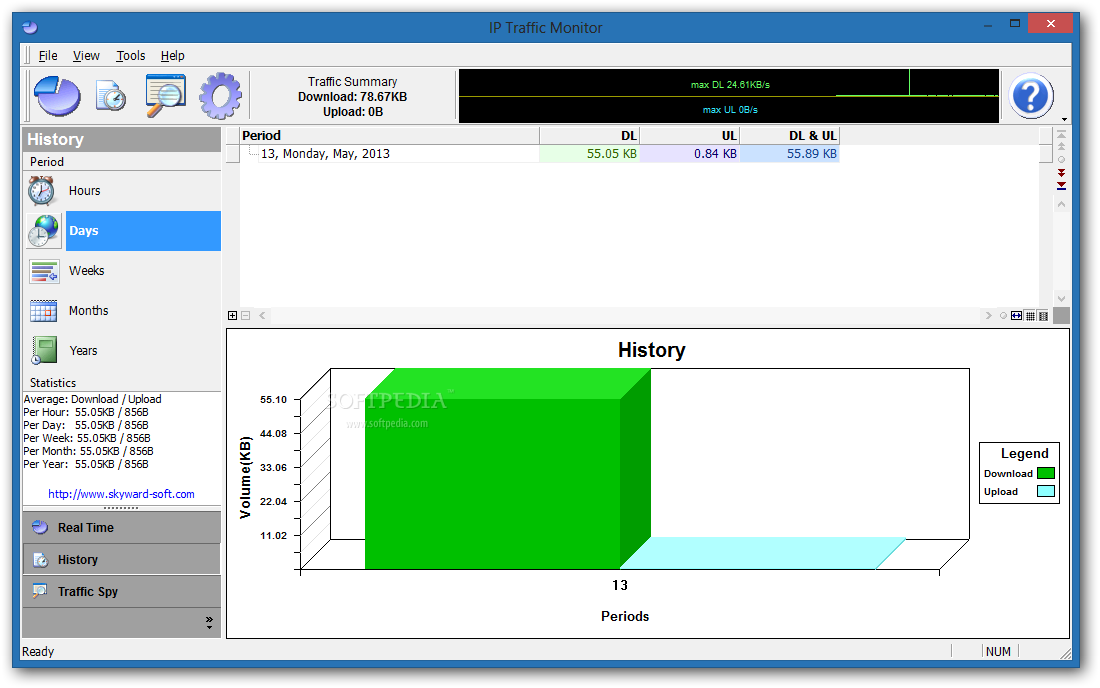Click page down red double arrow
The width and height of the screenshot is (1100, 688).
click(x=1061, y=173)
